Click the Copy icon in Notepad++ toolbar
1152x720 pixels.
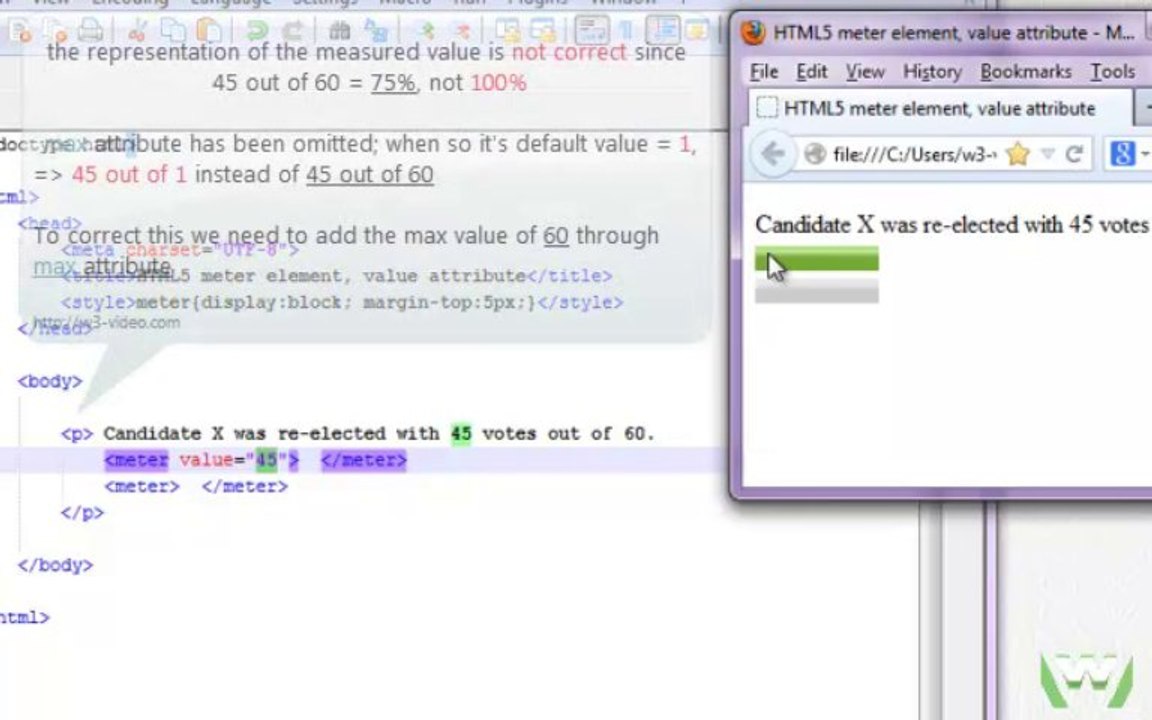coord(173,30)
